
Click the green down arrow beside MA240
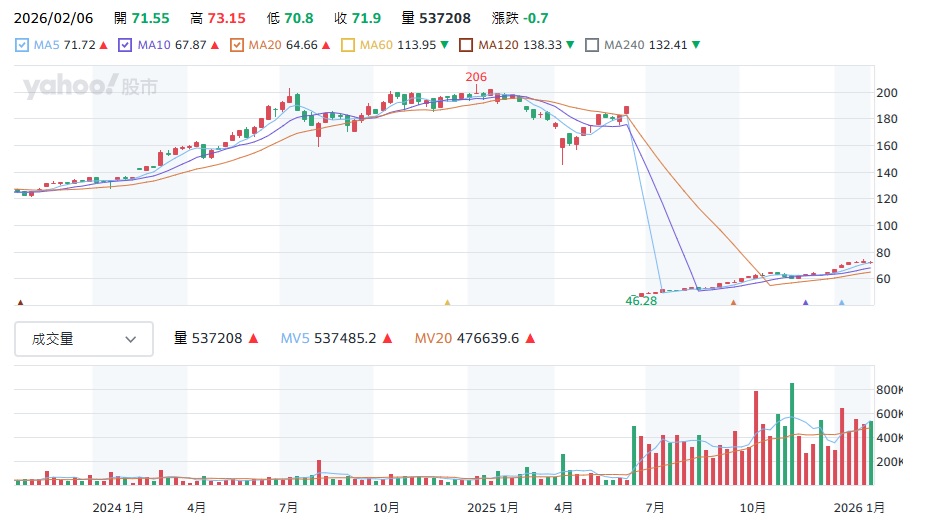pos(696,45)
